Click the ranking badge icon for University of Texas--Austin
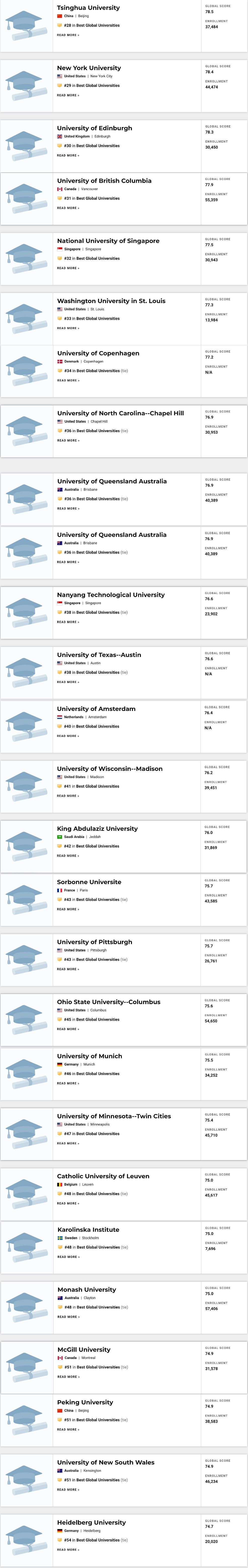This screenshot has height=1568, width=248. pyautogui.click(x=60, y=673)
